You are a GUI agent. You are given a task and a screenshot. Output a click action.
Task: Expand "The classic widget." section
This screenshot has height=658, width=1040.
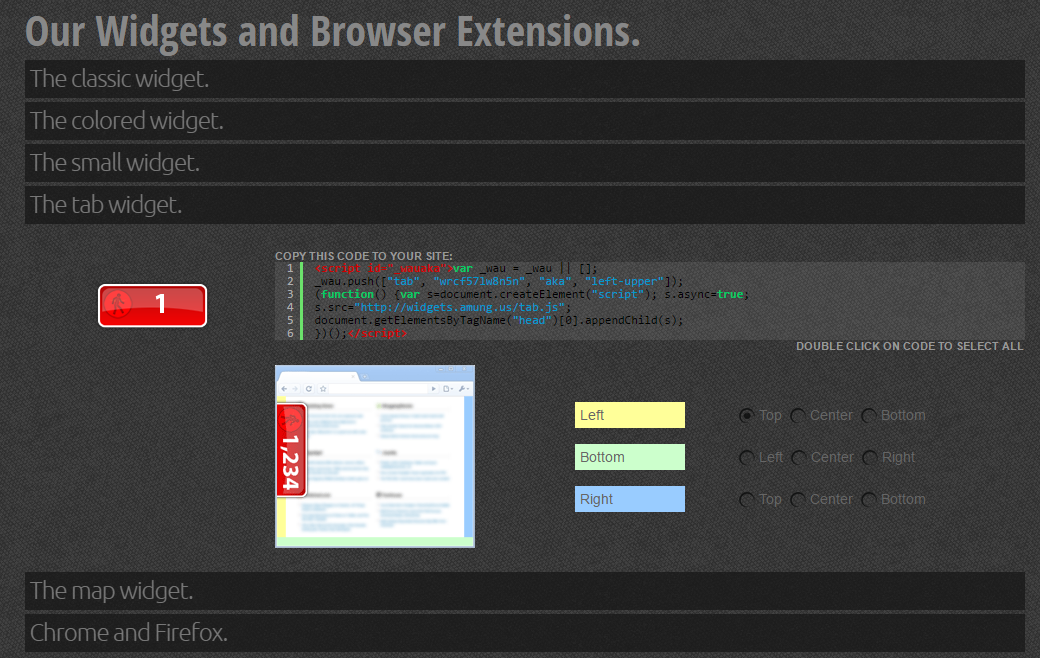525,79
